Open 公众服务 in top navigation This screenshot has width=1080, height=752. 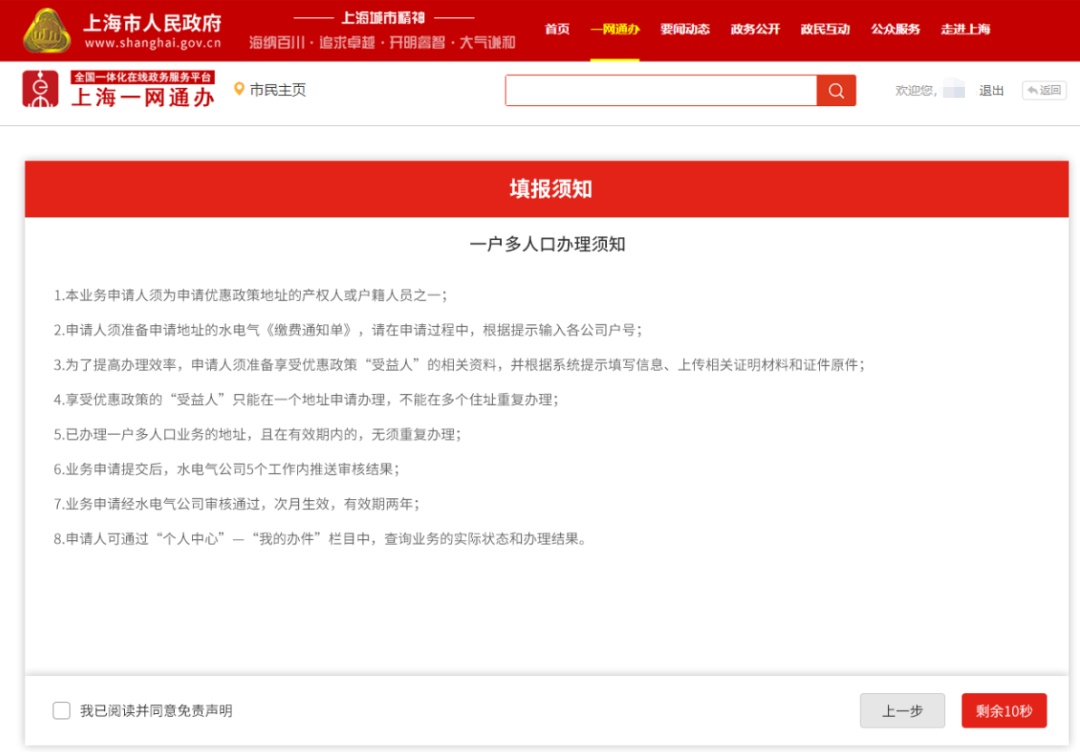tap(895, 29)
